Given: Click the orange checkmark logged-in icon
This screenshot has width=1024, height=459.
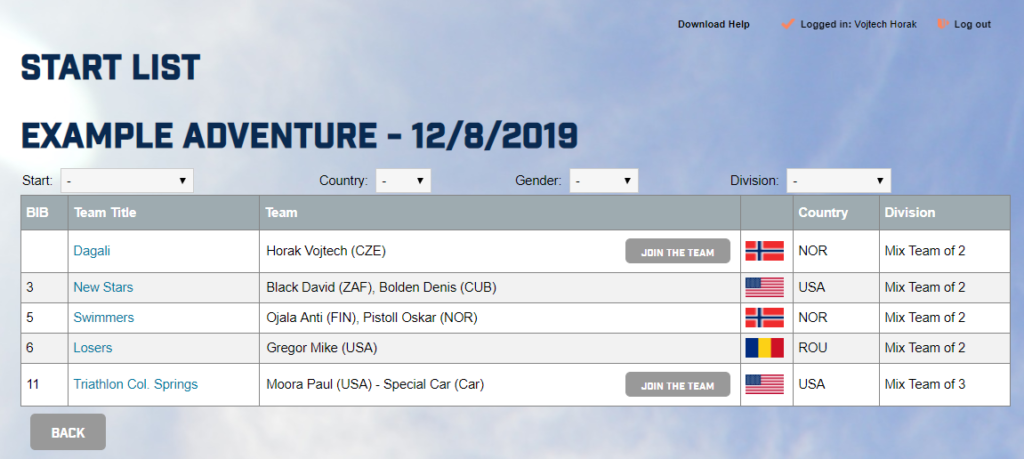Looking at the screenshot, I should pos(787,24).
